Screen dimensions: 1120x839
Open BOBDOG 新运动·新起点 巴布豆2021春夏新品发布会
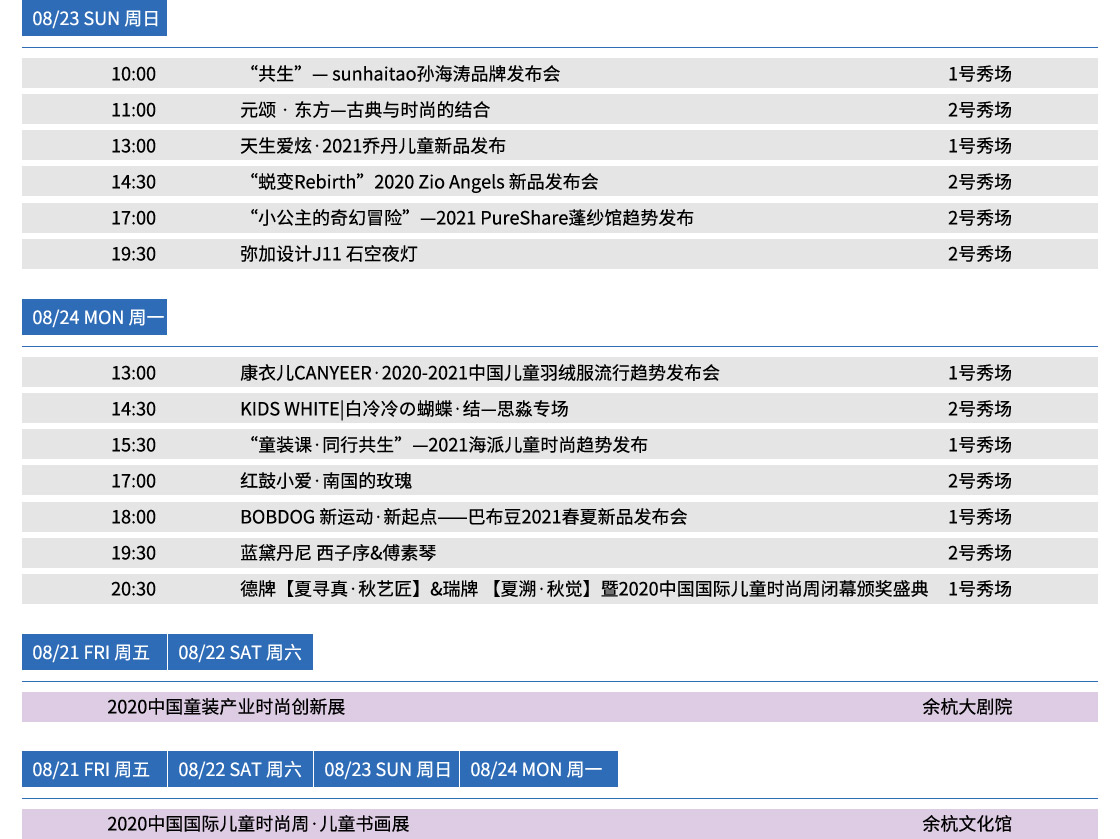point(464,517)
